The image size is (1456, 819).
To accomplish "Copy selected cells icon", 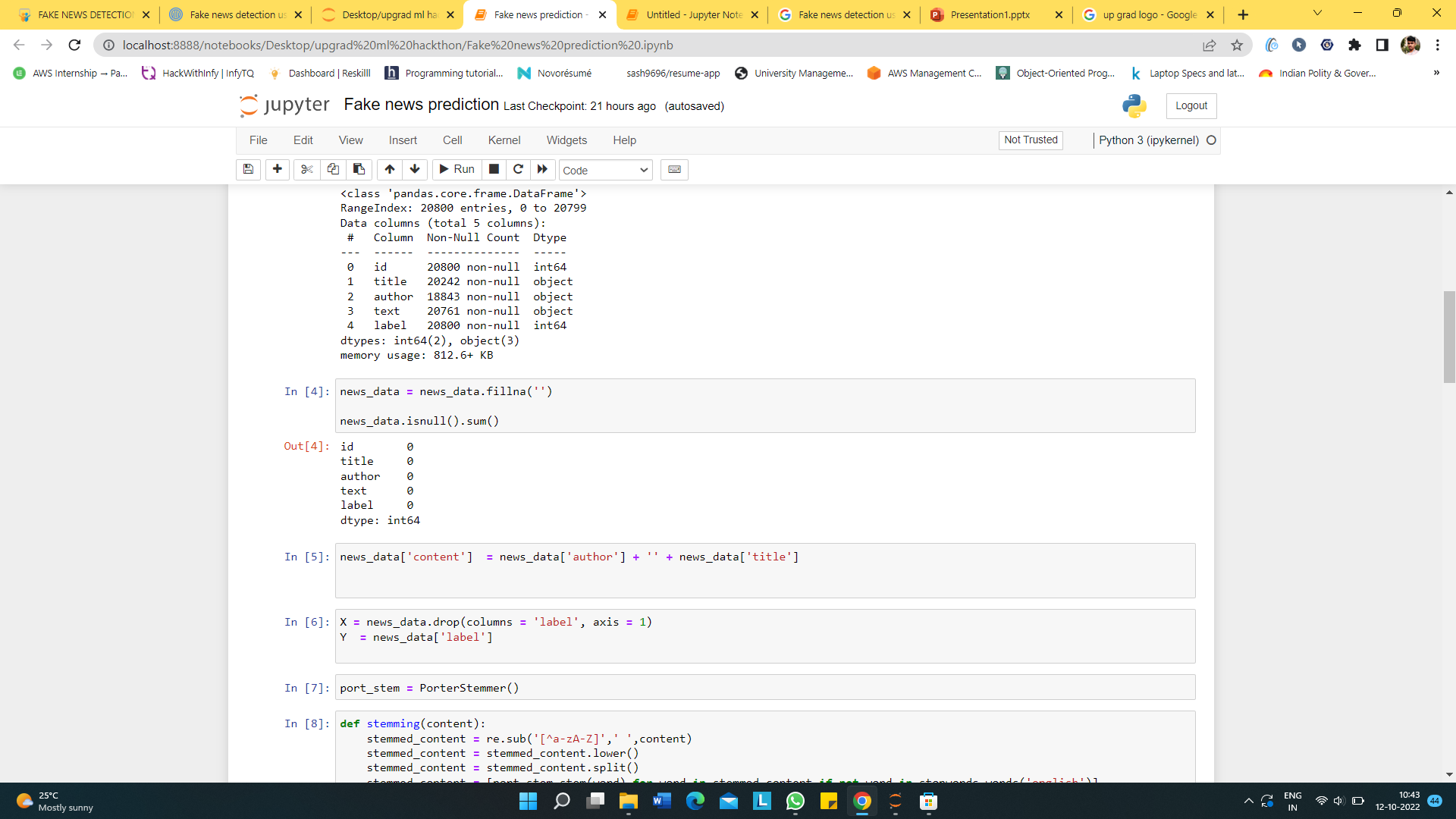I will click(x=333, y=169).
